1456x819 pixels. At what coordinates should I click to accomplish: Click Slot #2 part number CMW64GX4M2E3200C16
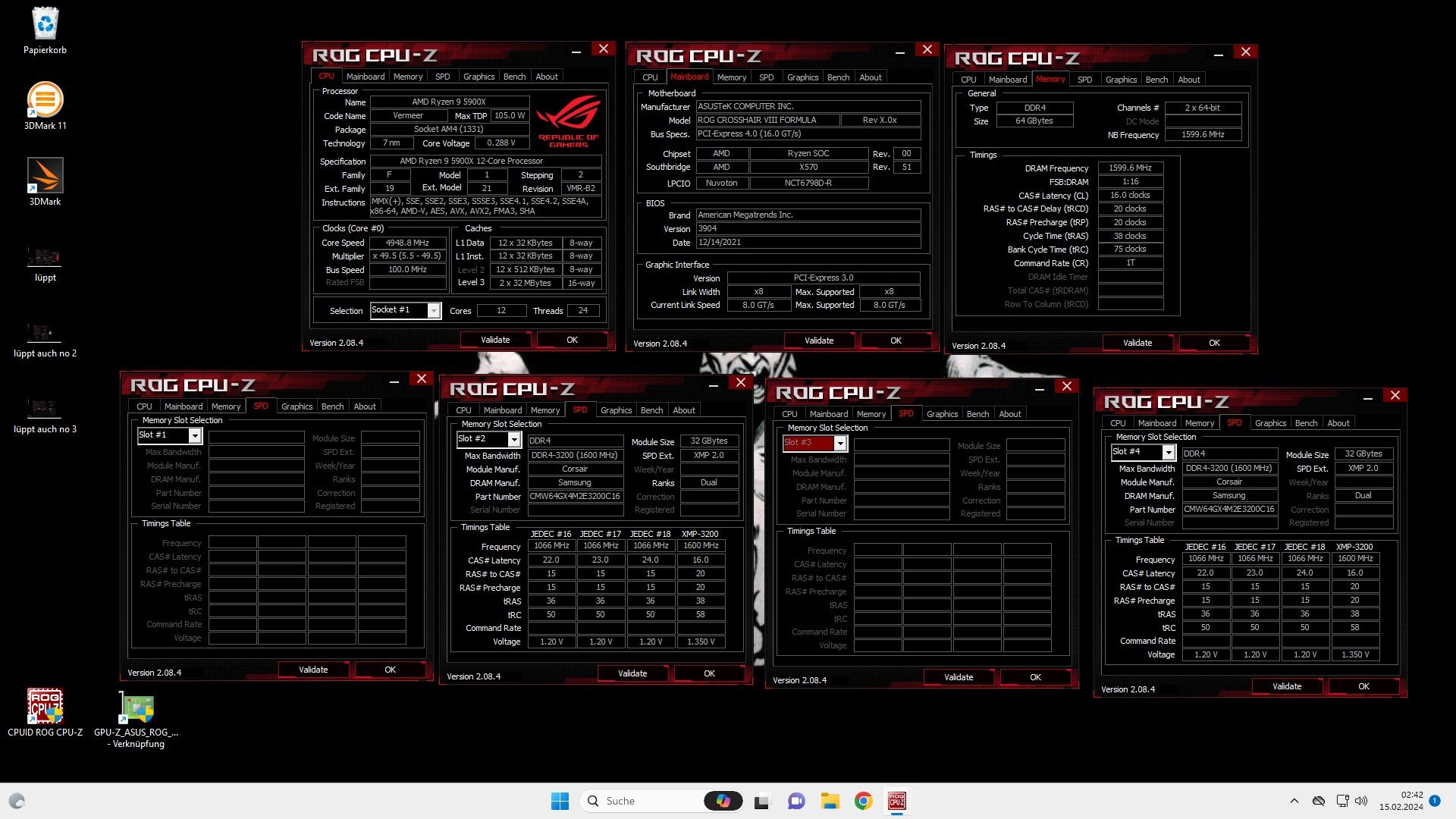pyautogui.click(x=575, y=497)
